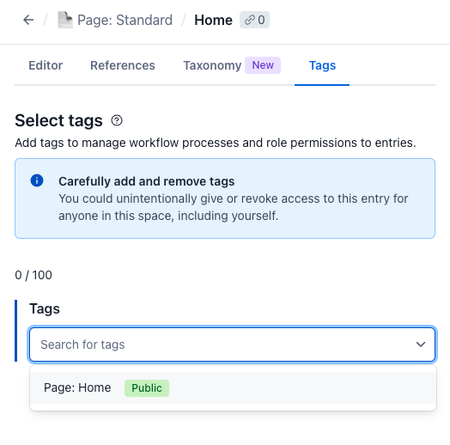The image size is (450, 445).
Task: Switch to the References tab
Action: click(123, 65)
